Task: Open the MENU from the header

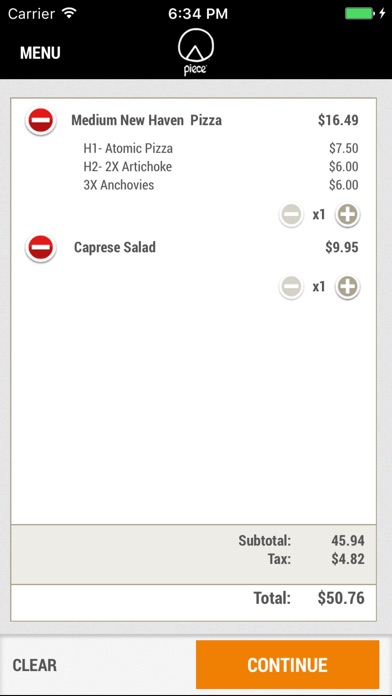Action: [40, 53]
